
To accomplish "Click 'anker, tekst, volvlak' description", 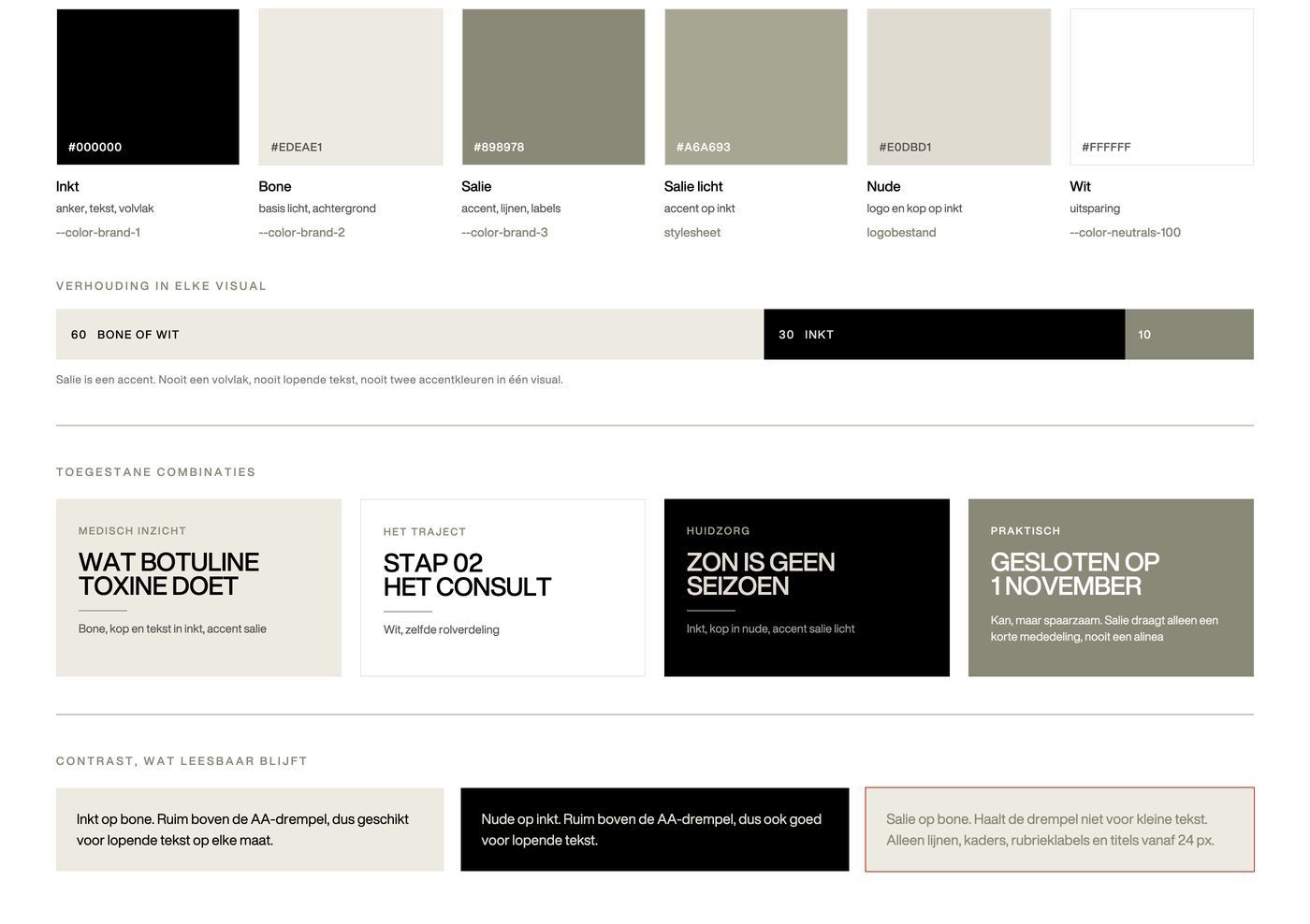I will pyautogui.click(x=105, y=209).
